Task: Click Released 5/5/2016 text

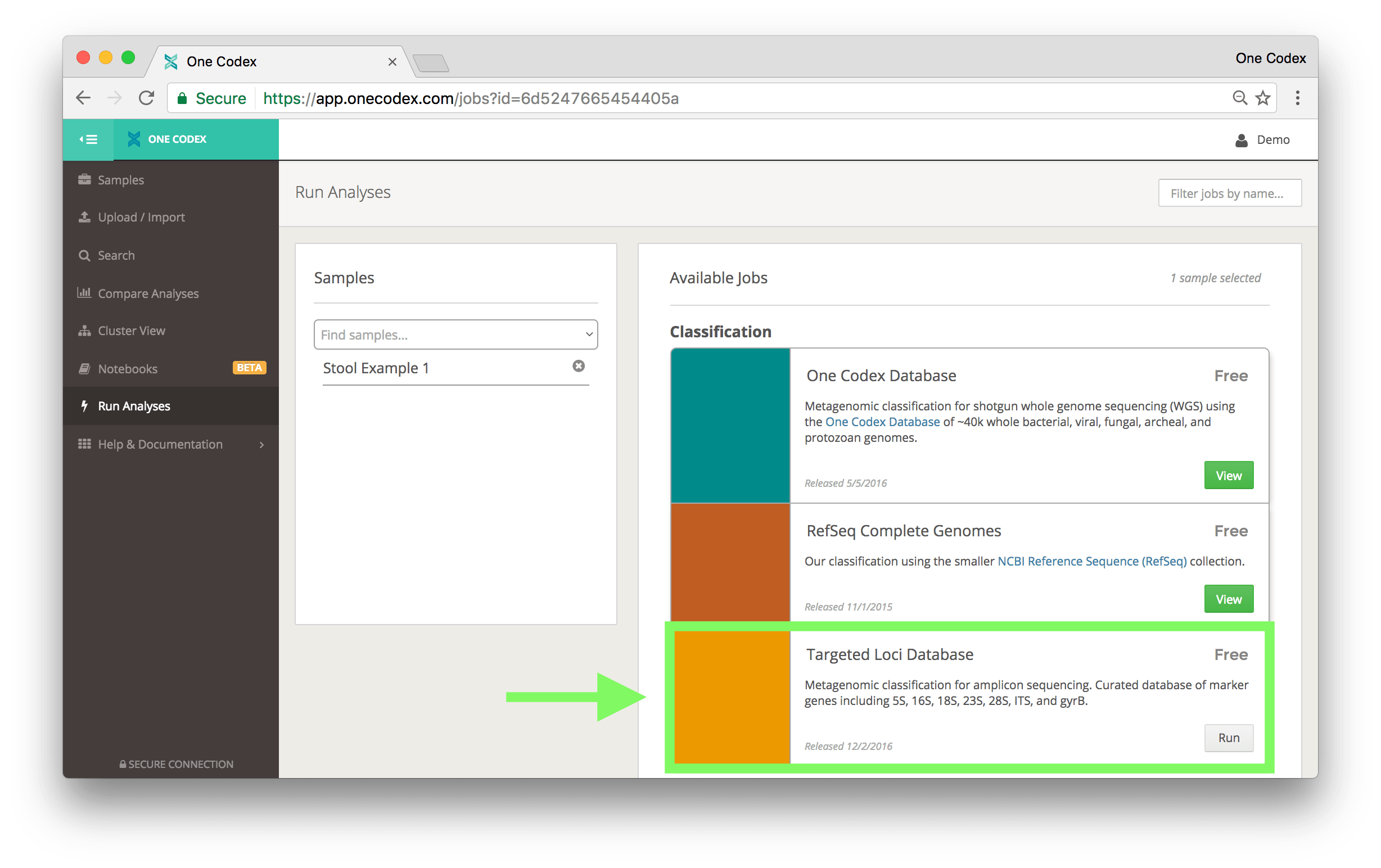Action: click(x=845, y=483)
